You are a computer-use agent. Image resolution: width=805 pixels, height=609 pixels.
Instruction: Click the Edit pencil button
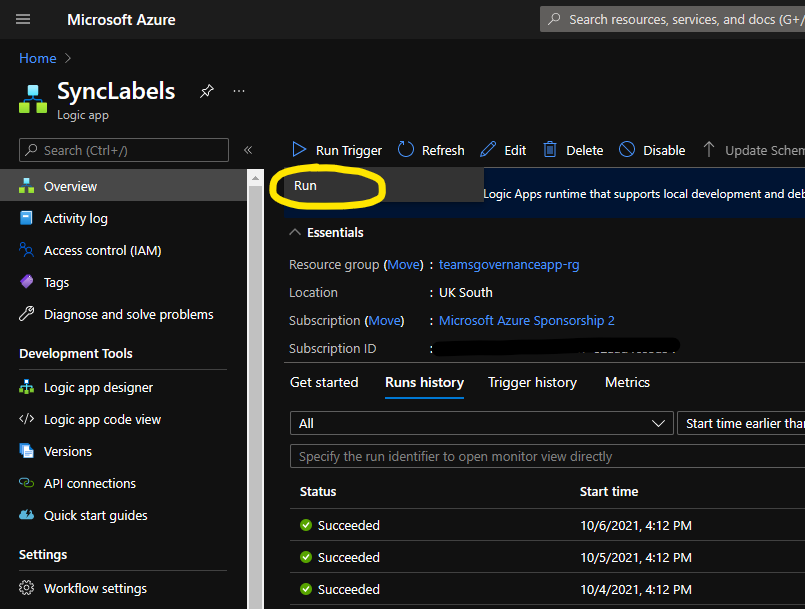(503, 150)
